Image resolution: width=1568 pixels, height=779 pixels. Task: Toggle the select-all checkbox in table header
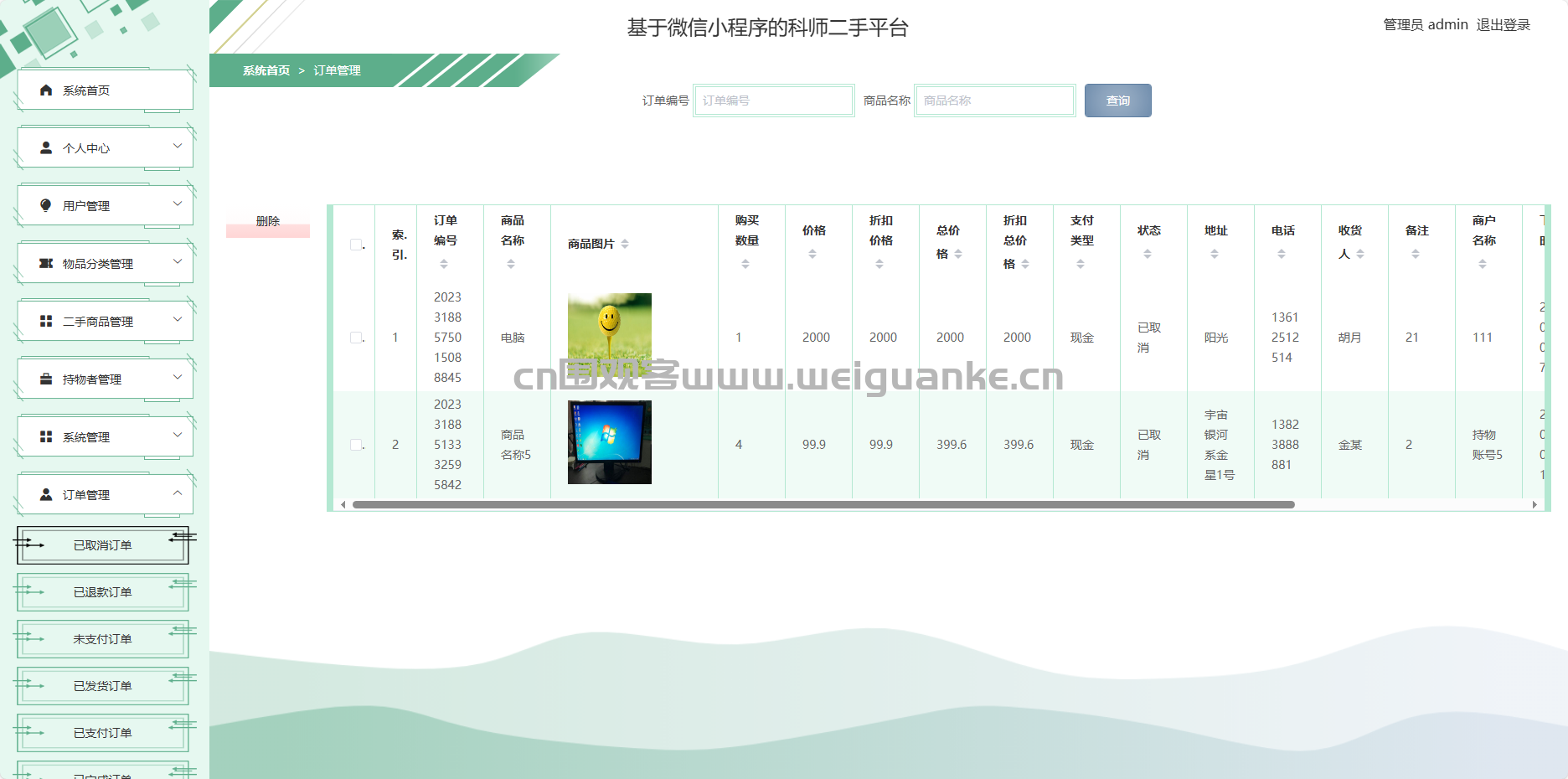(356, 245)
